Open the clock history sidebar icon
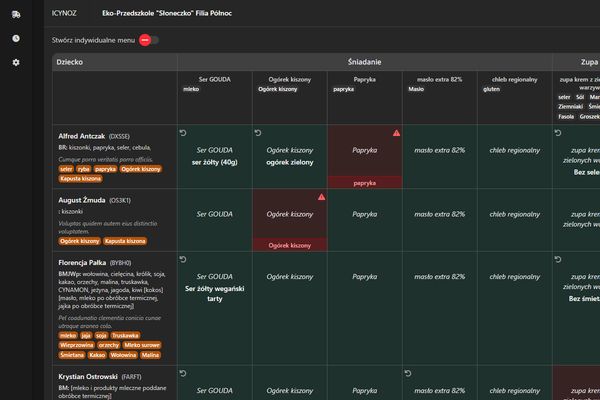Viewport: 600px width, 400px height. point(15,38)
